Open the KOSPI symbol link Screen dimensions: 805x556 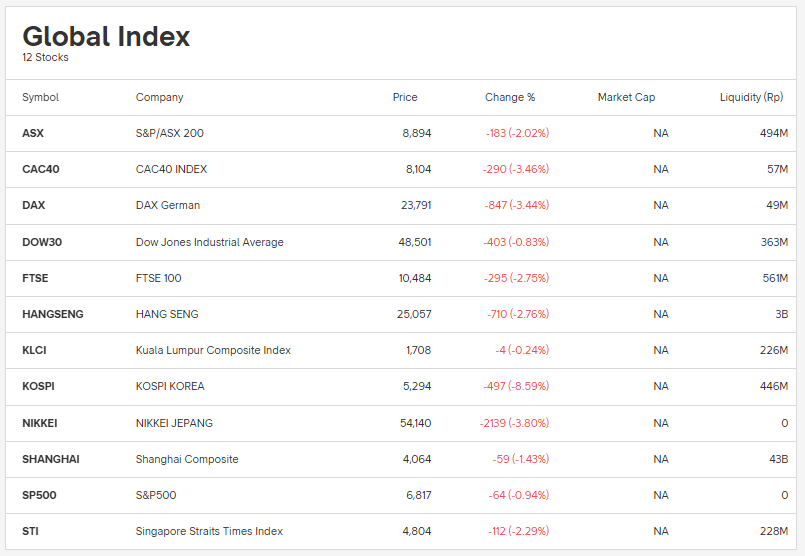tap(38, 386)
